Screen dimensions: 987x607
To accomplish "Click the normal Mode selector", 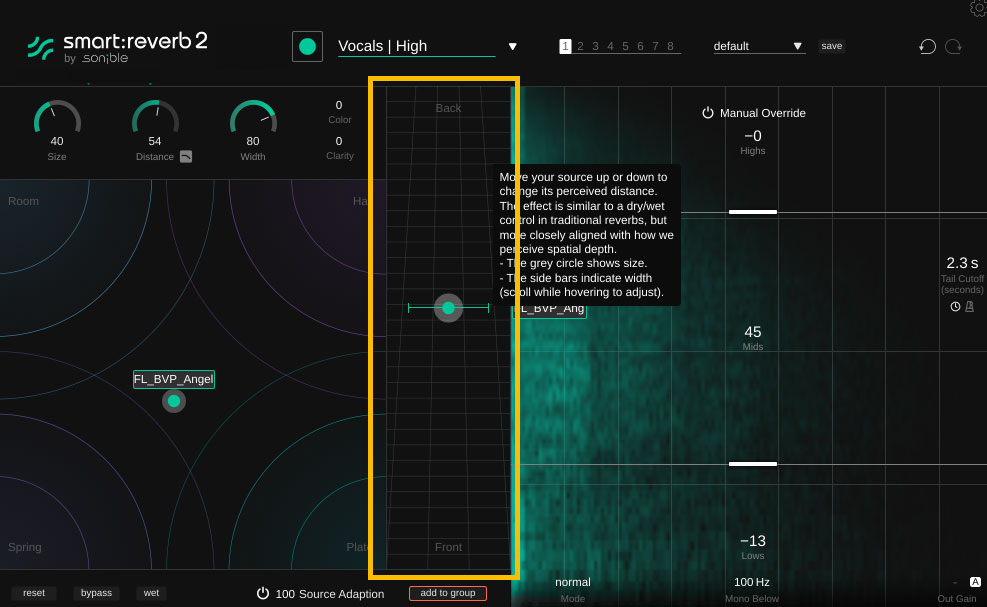I will click(573, 582).
